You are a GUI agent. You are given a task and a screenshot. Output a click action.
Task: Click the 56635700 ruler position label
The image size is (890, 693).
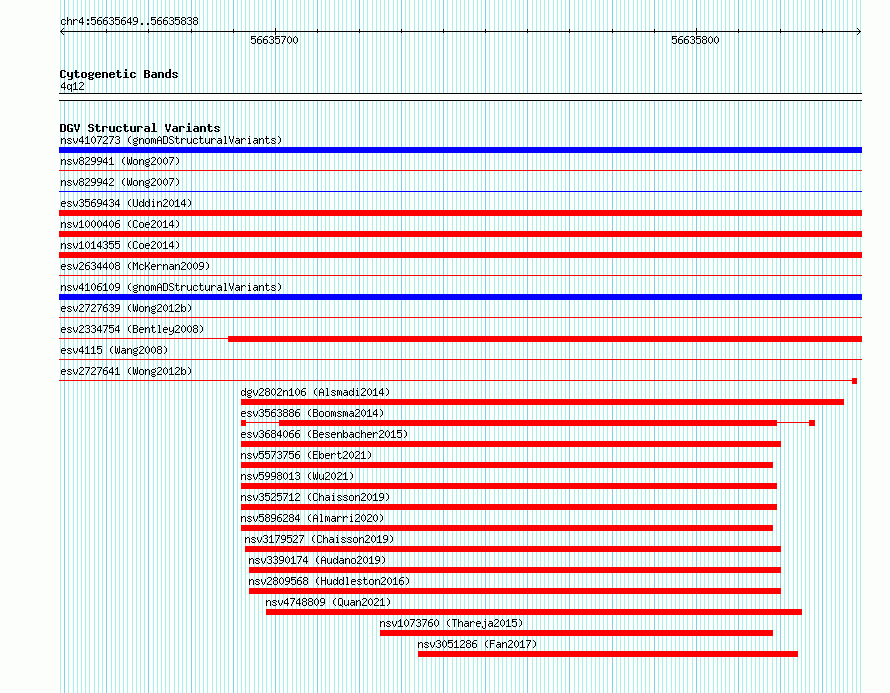coord(274,40)
